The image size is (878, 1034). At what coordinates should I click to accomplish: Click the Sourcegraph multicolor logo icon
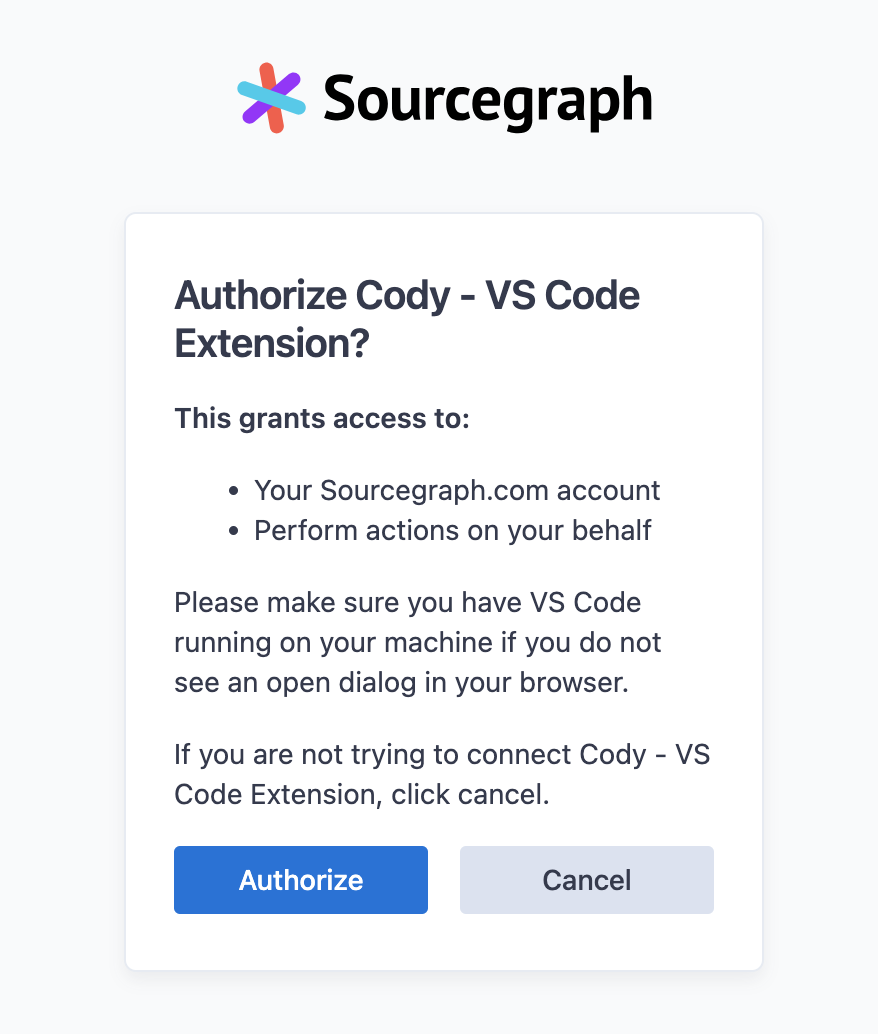(x=270, y=98)
